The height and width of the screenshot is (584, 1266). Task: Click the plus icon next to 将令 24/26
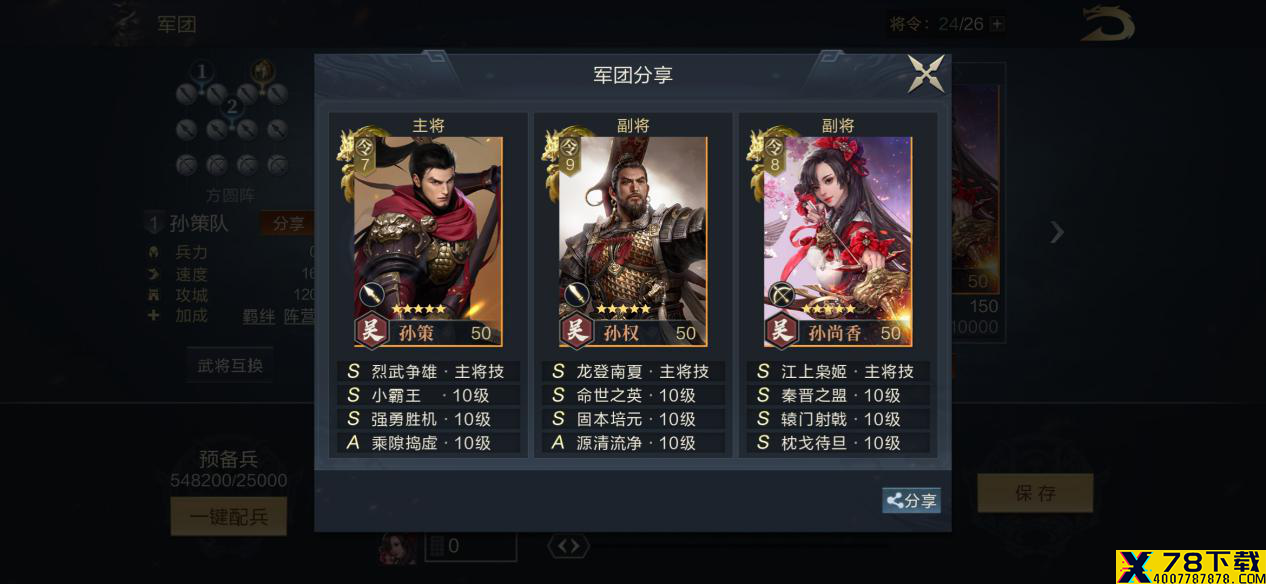coord(997,24)
